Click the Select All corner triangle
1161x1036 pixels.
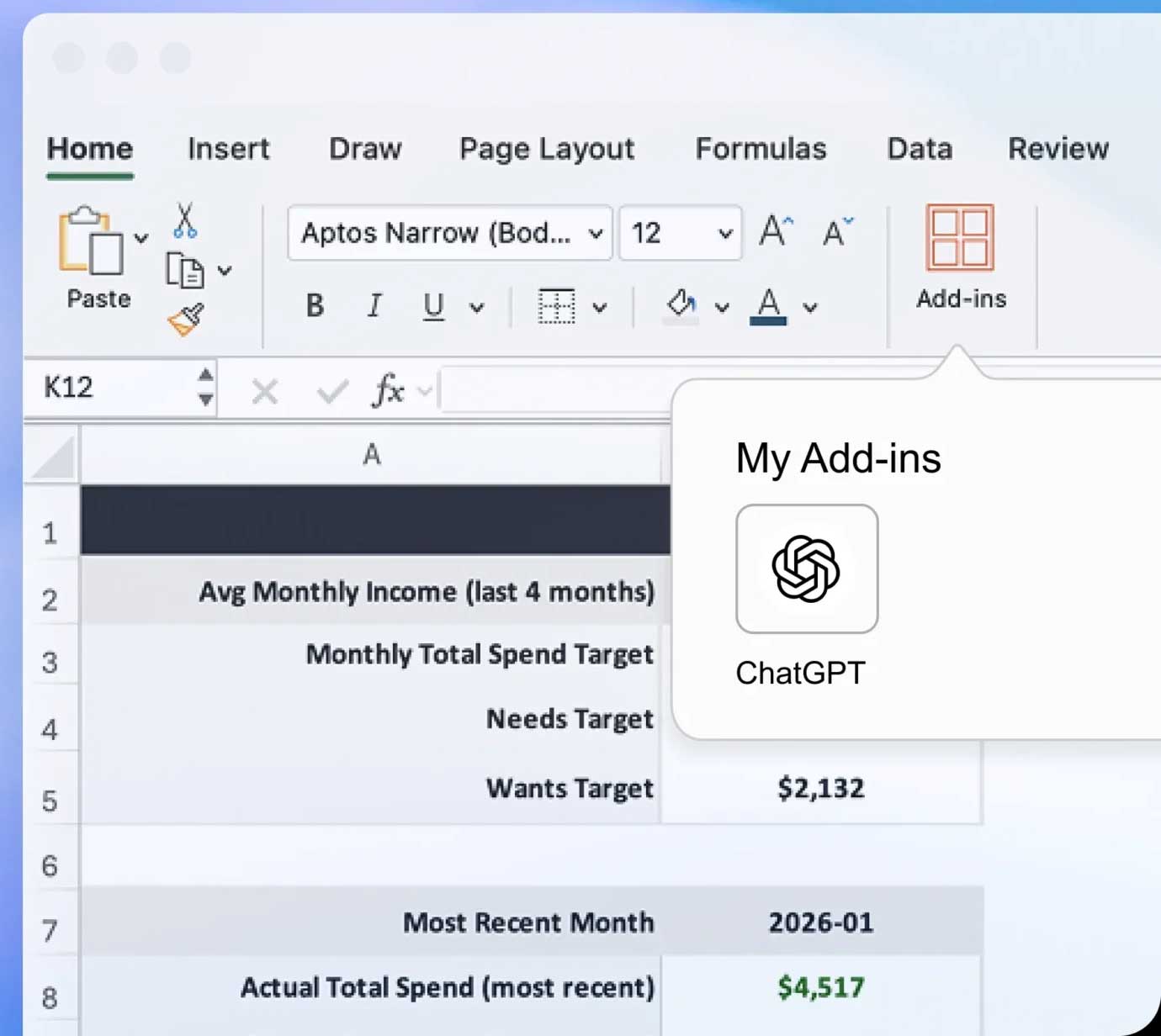52,457
